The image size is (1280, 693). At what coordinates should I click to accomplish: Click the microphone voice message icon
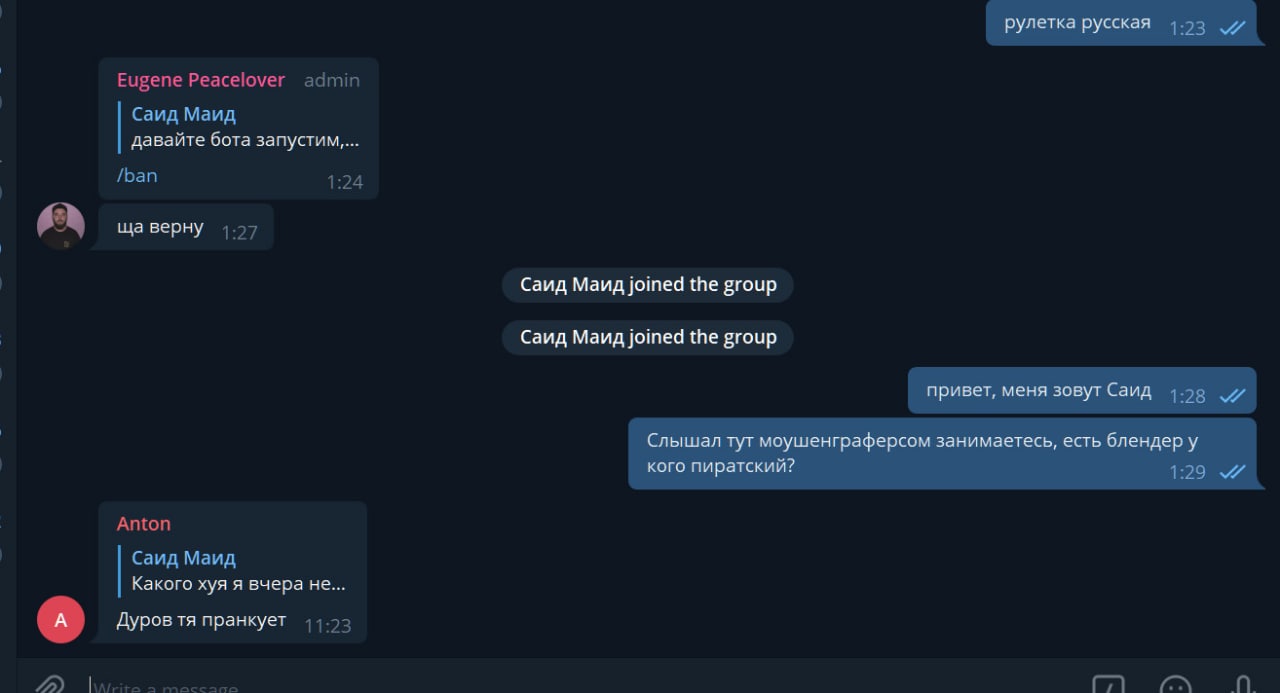point(1242,685)
